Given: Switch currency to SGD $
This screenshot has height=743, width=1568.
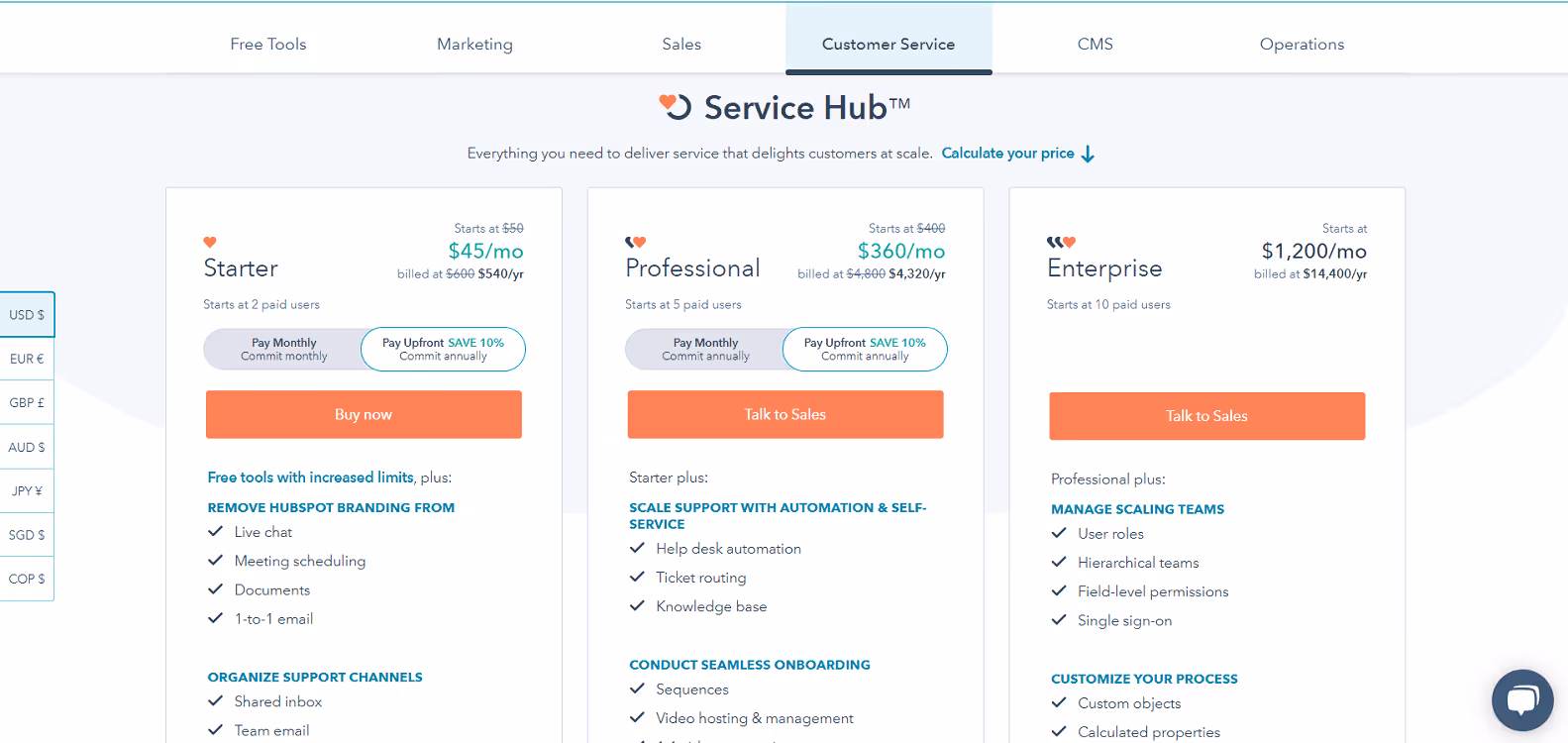Looking at the screenshot, I should click(27, 535).
